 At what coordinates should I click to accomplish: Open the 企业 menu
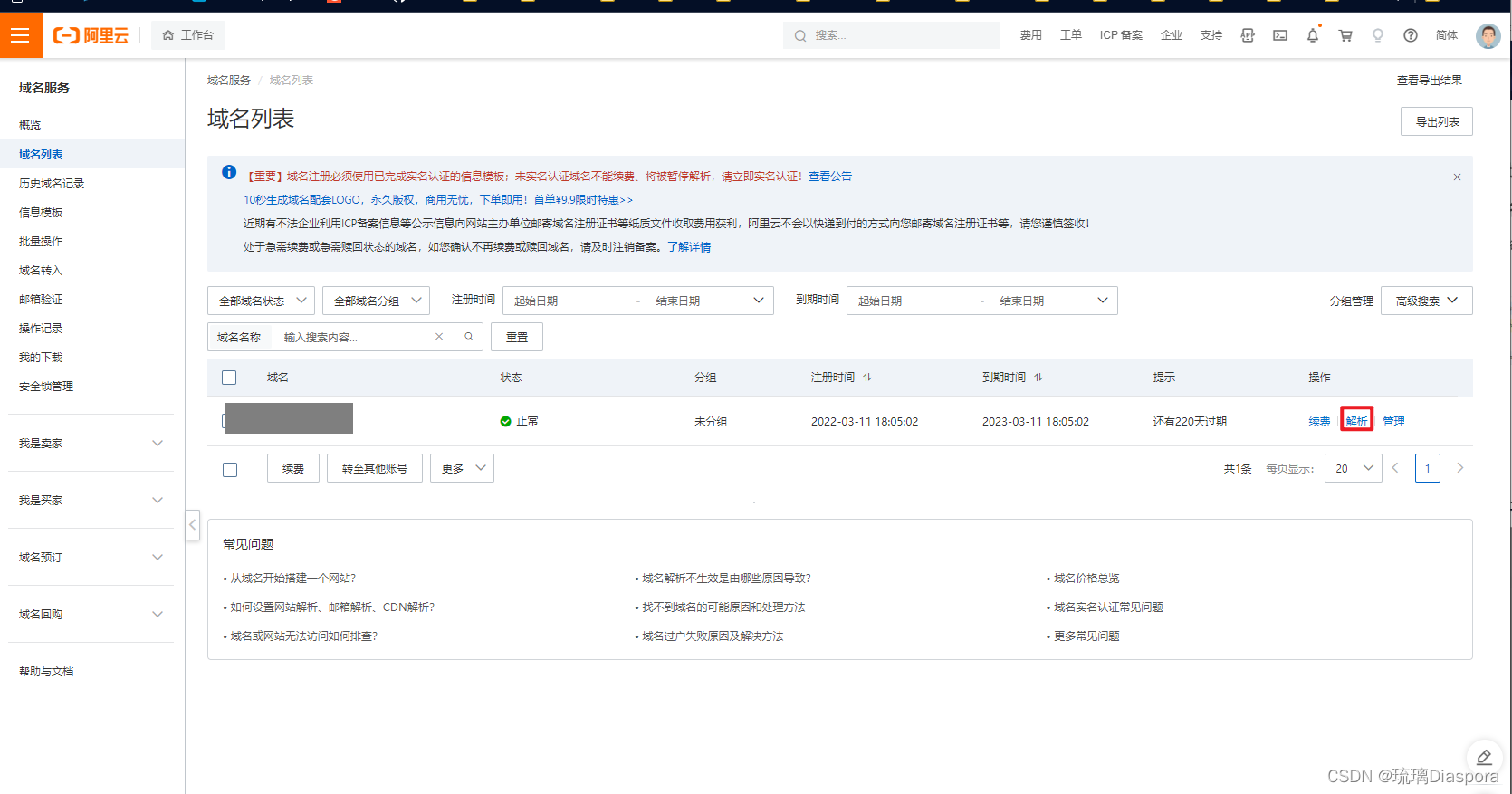click(x=1172, y=35)
